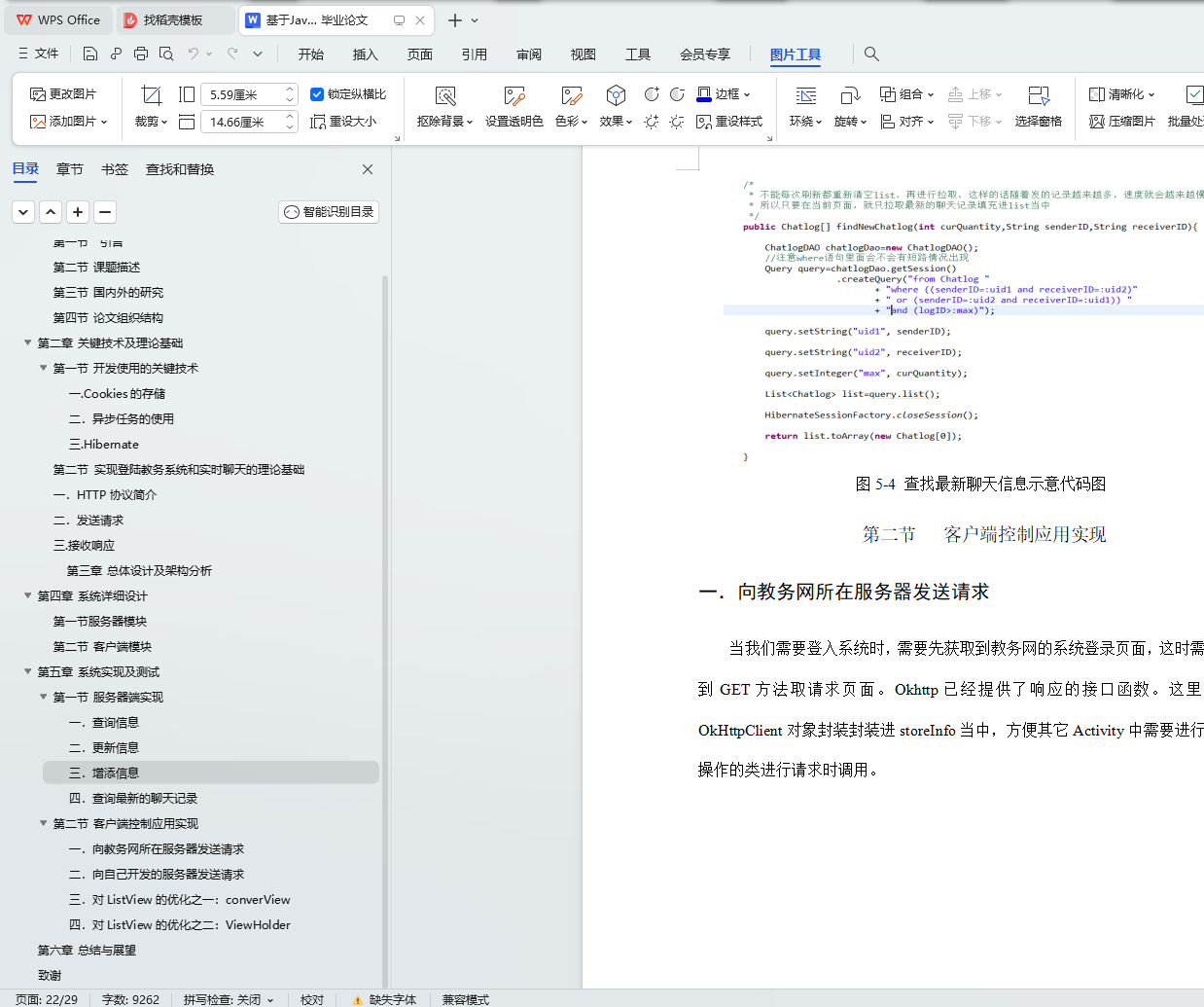
Task: Click outline minus button to demote level
Action: (105, 211)
